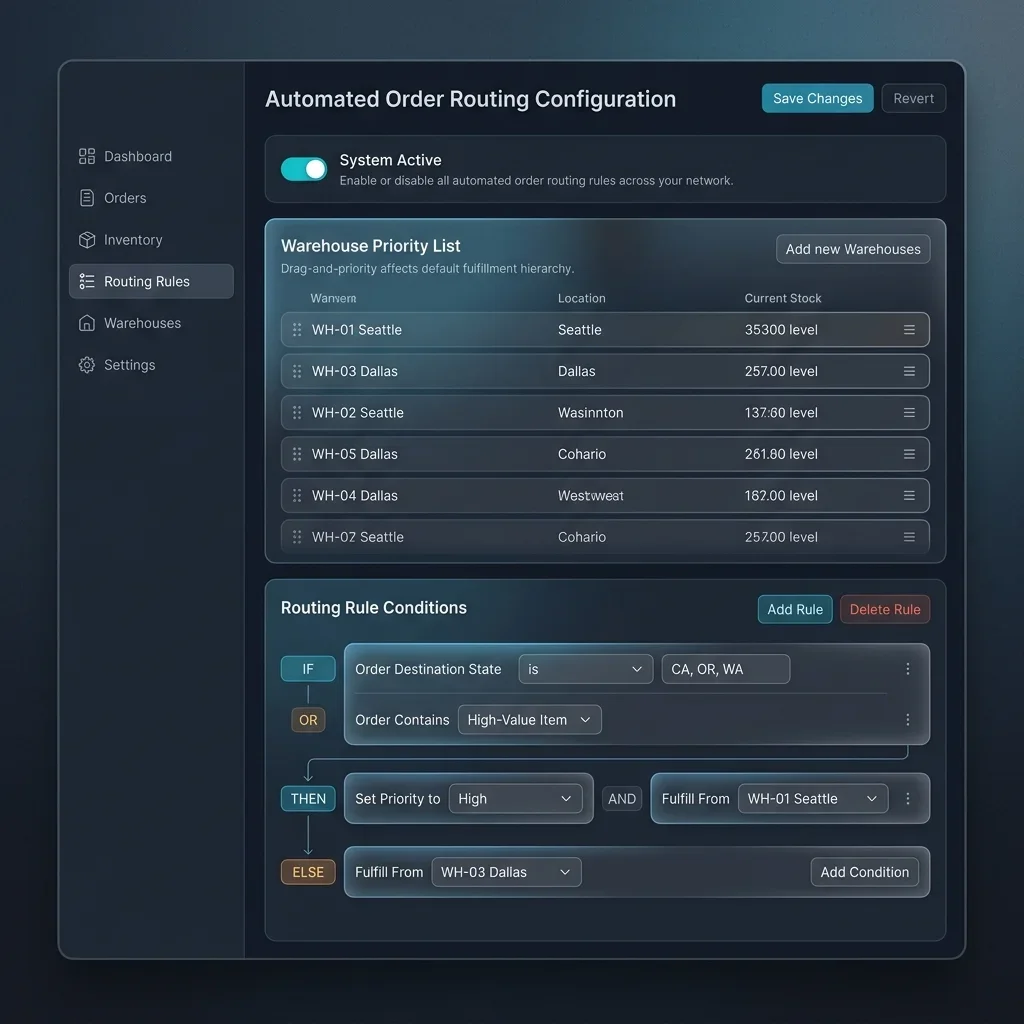Viewport: 1024px width, 1024px height.
Task: Click the 182.00 level stock value
Action: pos(781,496)
